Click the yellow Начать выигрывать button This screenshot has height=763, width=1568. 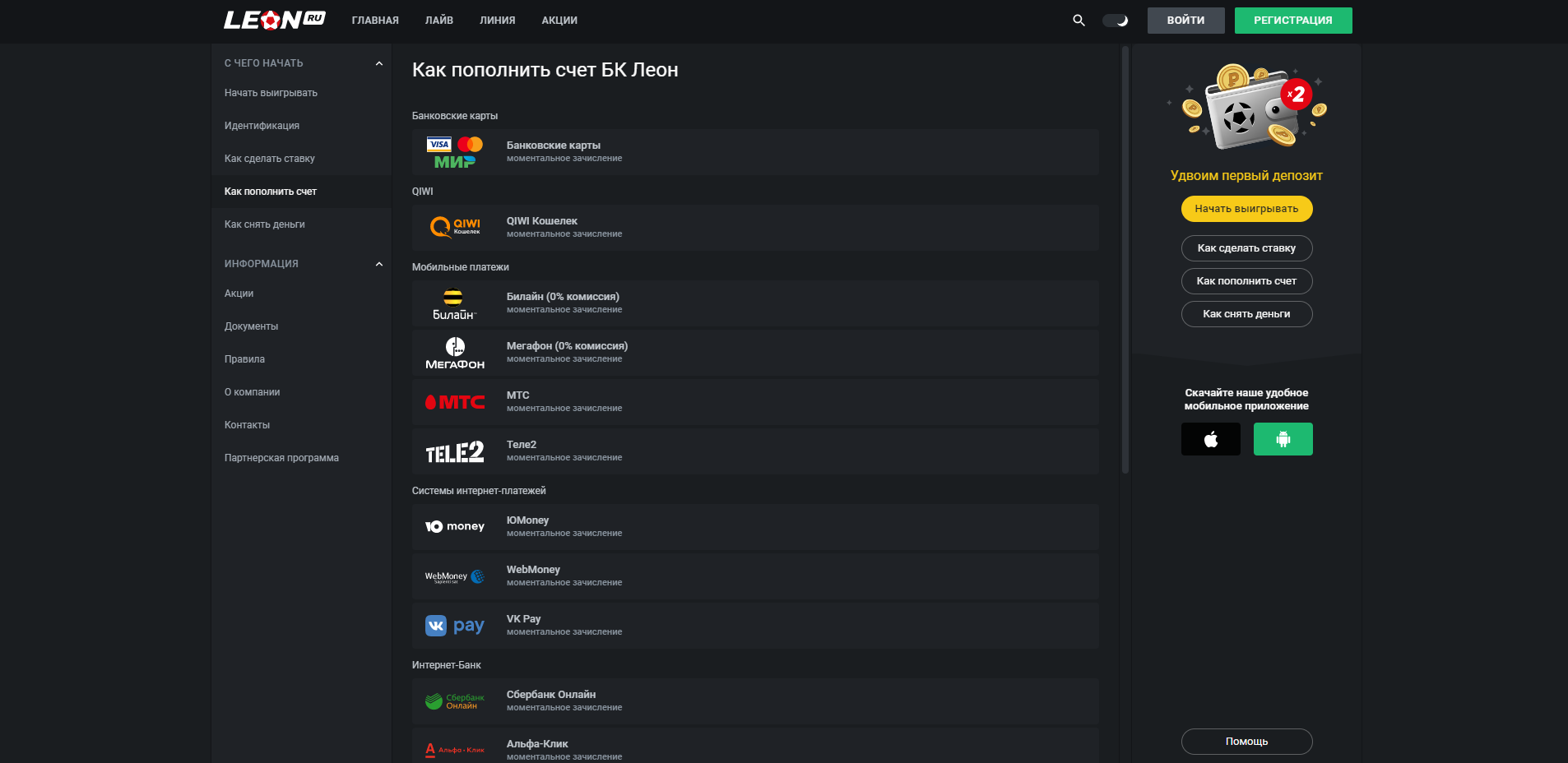click(x=1246, y=209)
